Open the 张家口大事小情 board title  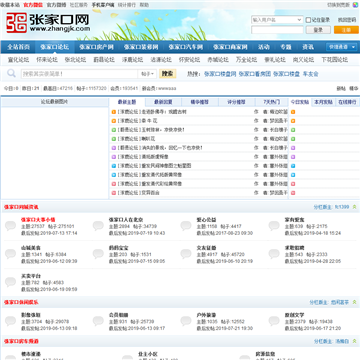pos(38,220)
